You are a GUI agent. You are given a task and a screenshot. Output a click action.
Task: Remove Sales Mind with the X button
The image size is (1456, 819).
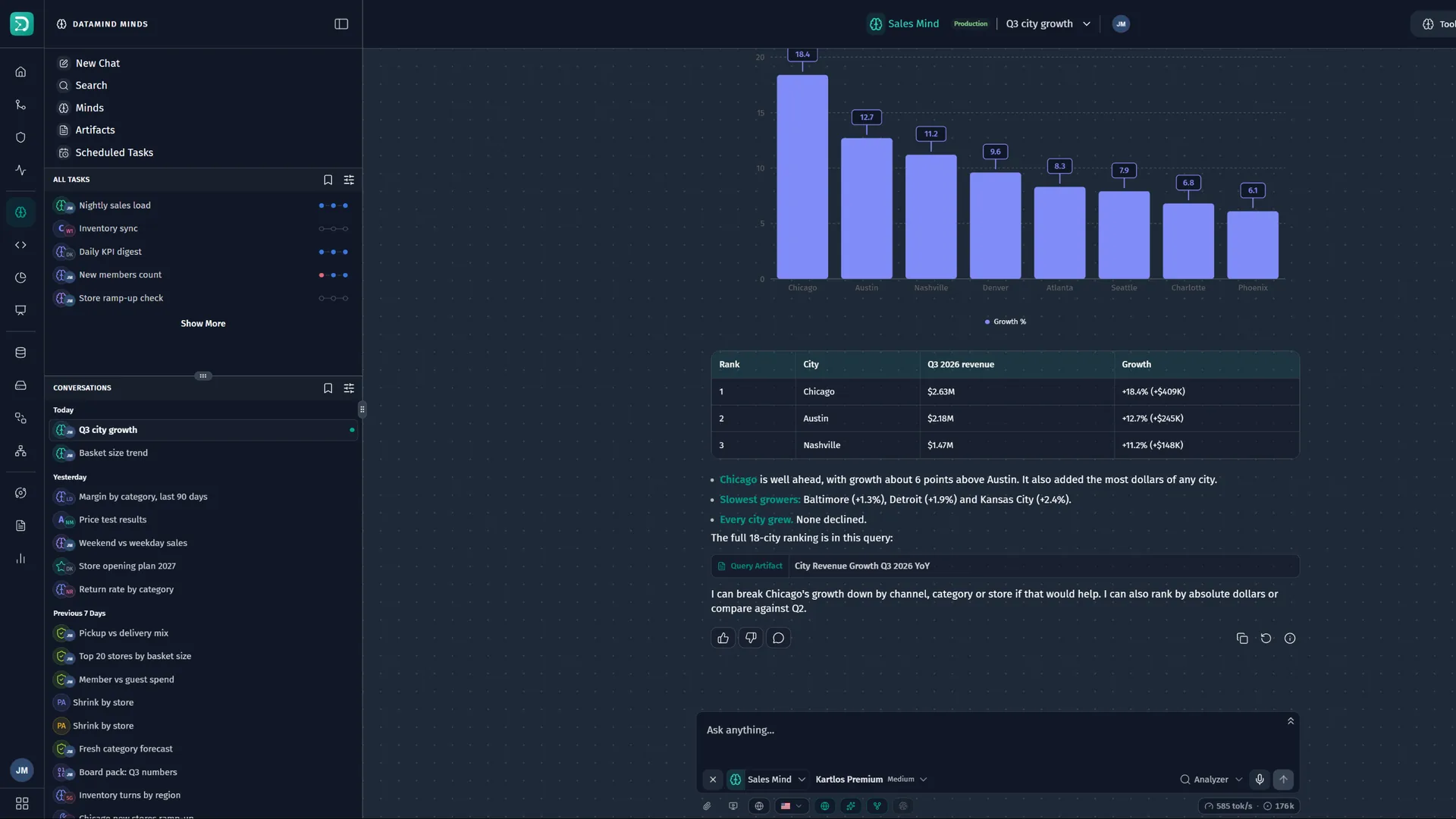(x=713, y=780)
